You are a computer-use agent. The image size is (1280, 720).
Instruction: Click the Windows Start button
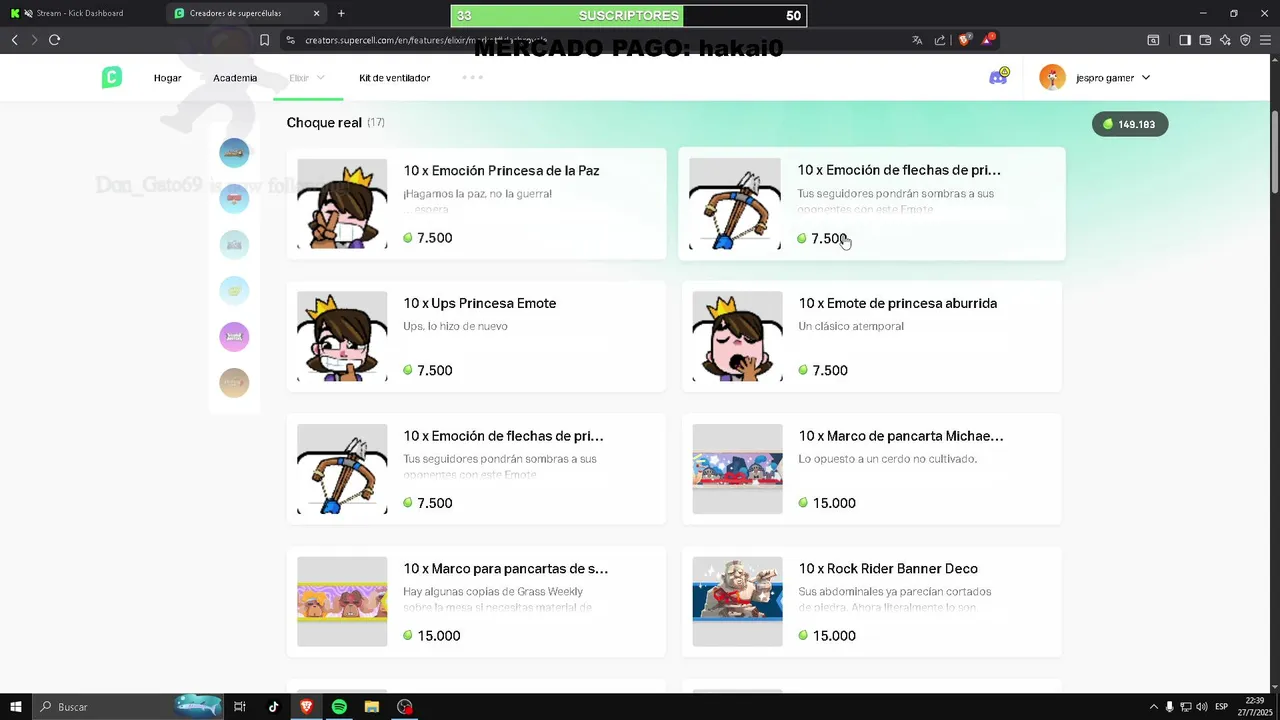(16, 707)
